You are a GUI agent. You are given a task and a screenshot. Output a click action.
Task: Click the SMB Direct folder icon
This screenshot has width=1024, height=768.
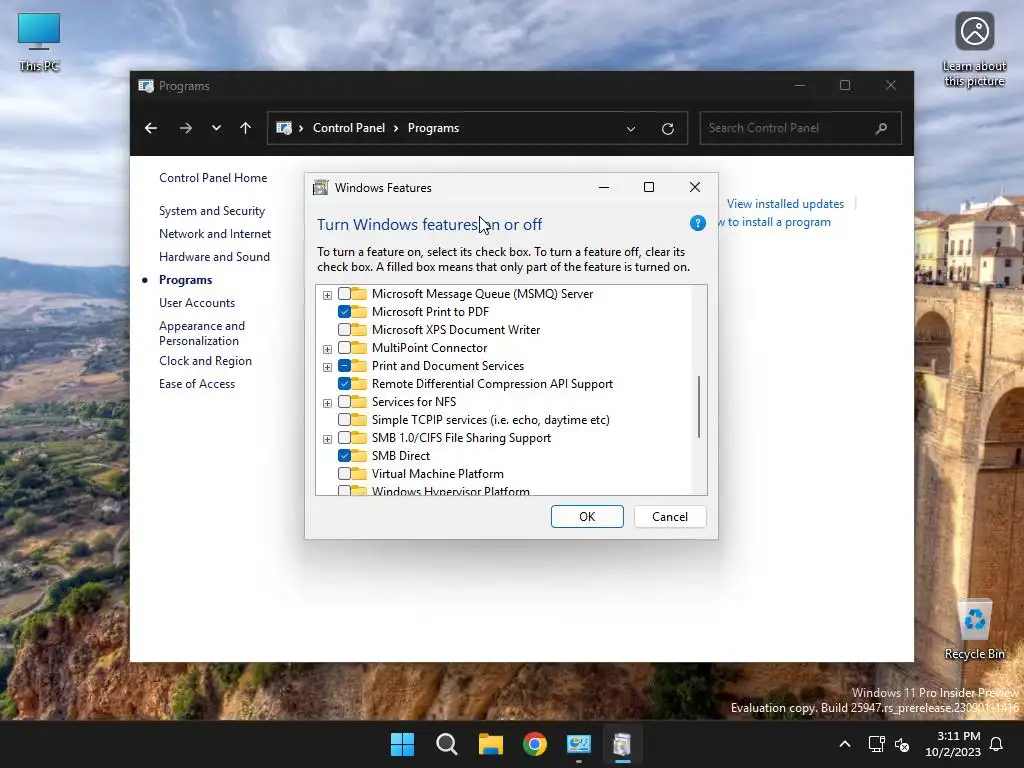(x=359, y=455)
